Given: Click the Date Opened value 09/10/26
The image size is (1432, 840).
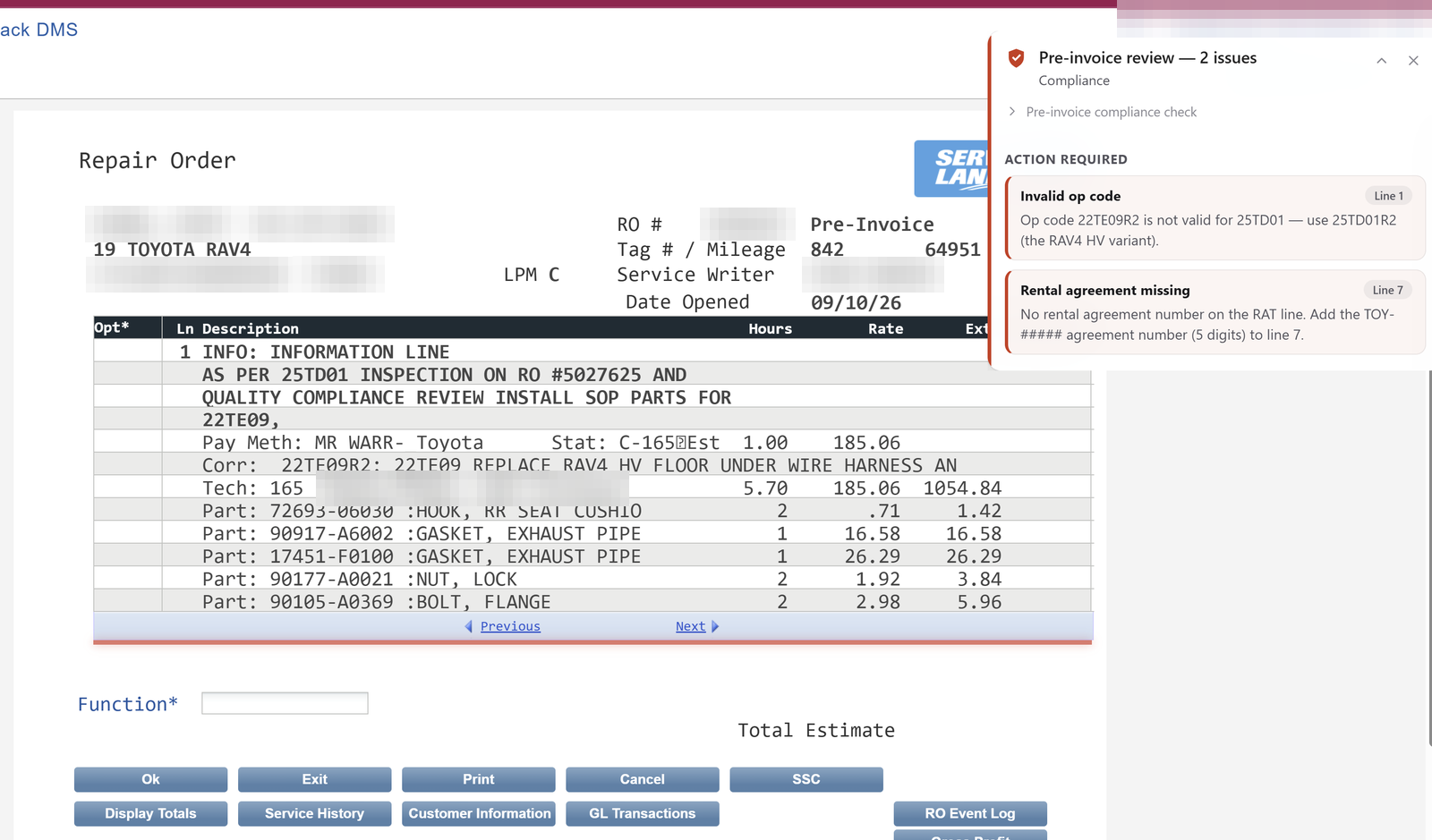Looking at the screenshot, I should point(856,302).
